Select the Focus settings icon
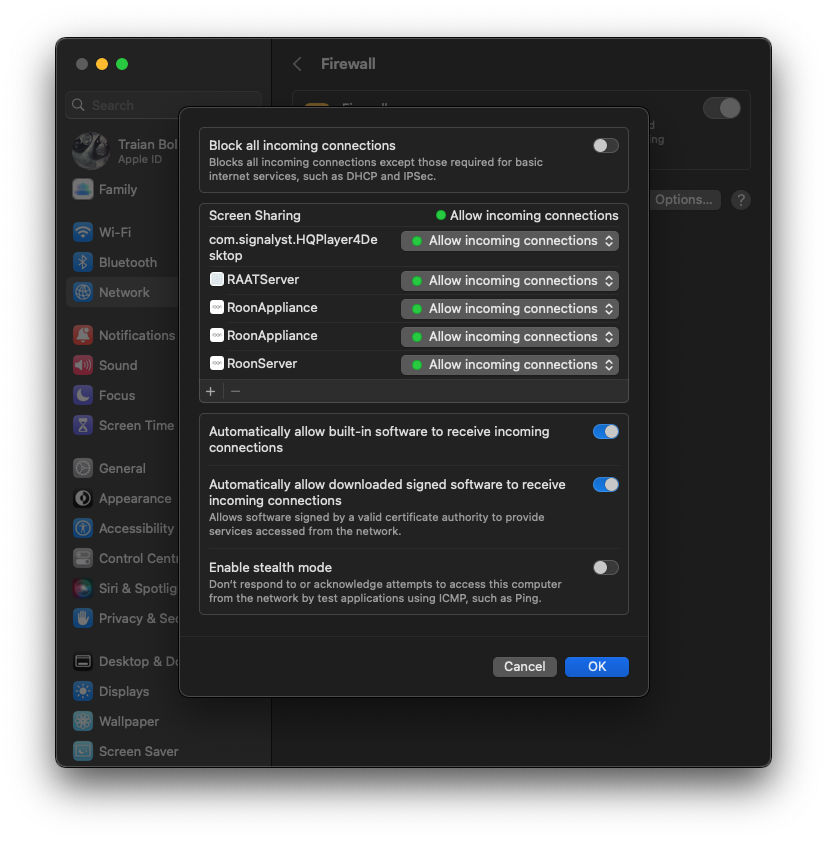 point(82,395)
